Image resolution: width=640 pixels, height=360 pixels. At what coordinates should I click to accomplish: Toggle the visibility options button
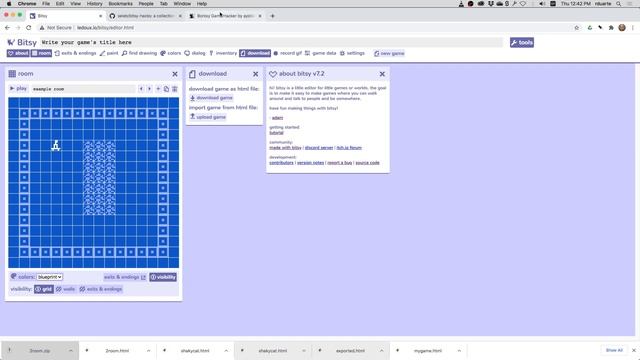click(x=163, y=277)
